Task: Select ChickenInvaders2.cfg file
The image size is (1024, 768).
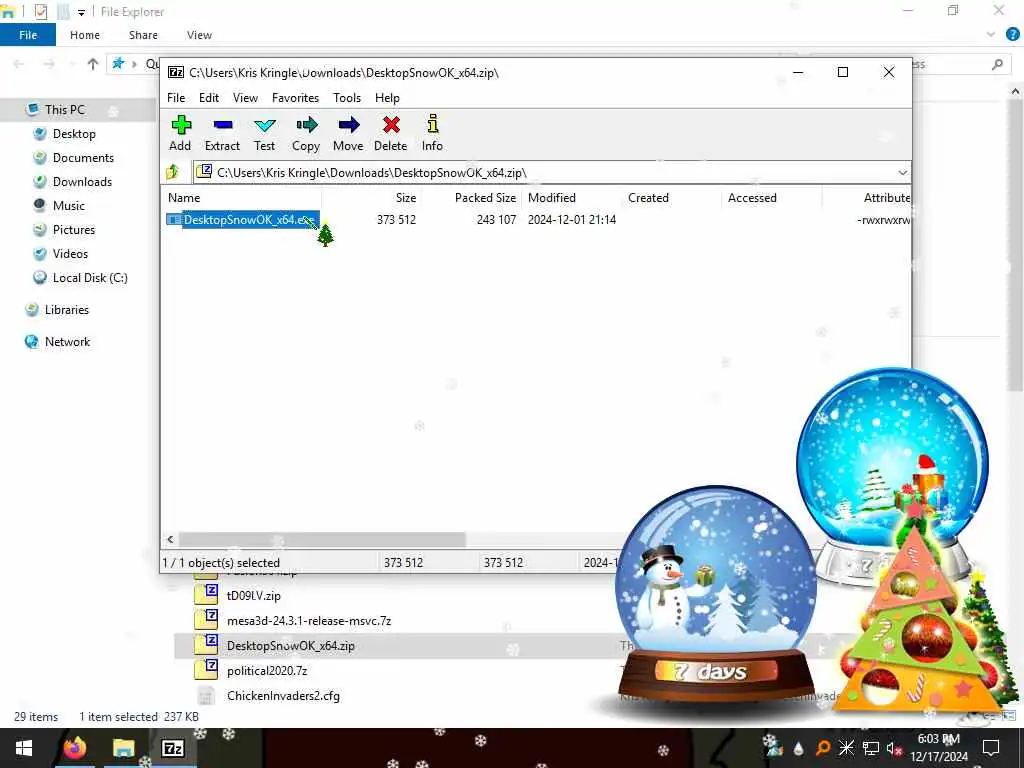Action: [x=283, y=696]
